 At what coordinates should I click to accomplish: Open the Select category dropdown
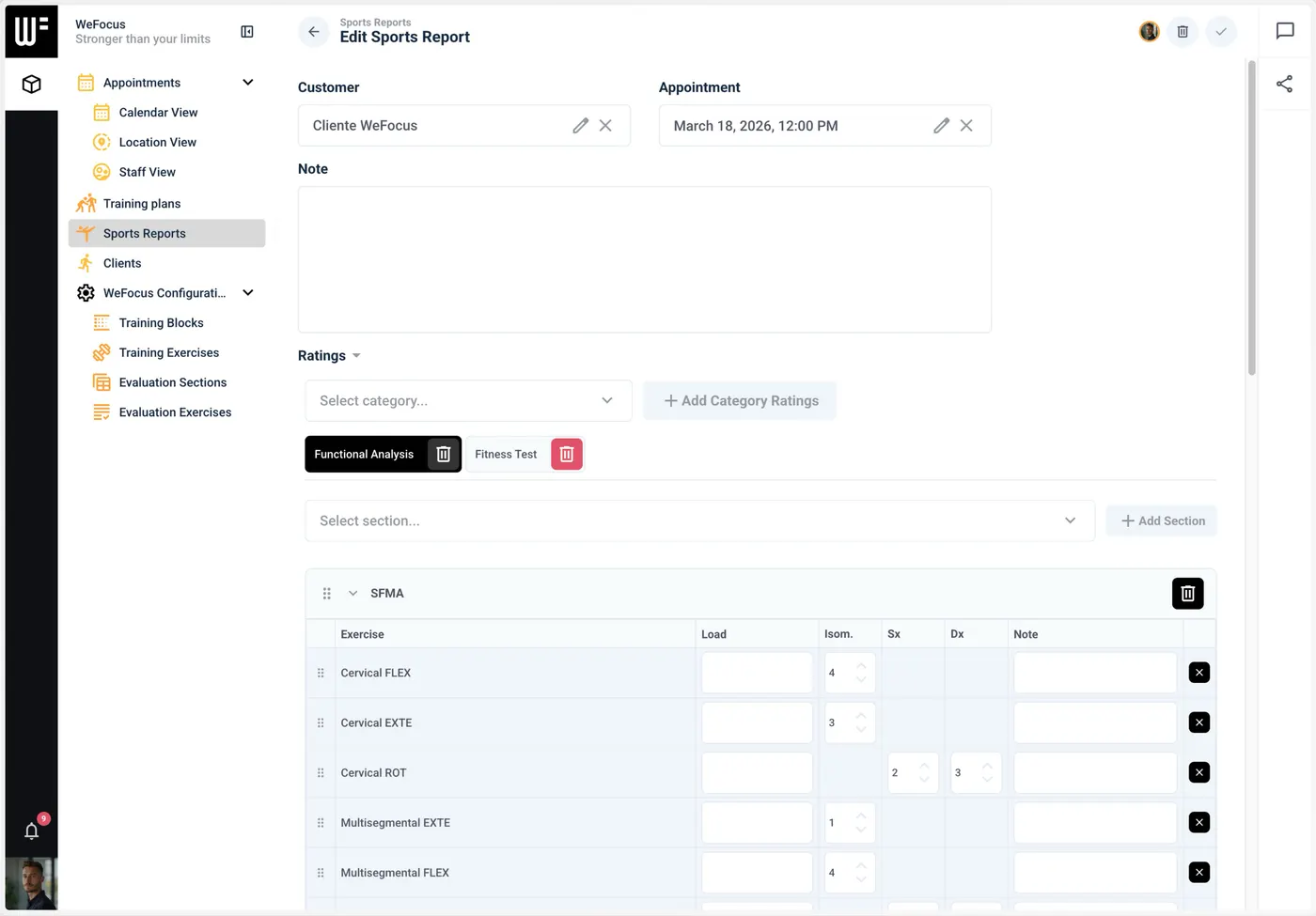(468, 401)
